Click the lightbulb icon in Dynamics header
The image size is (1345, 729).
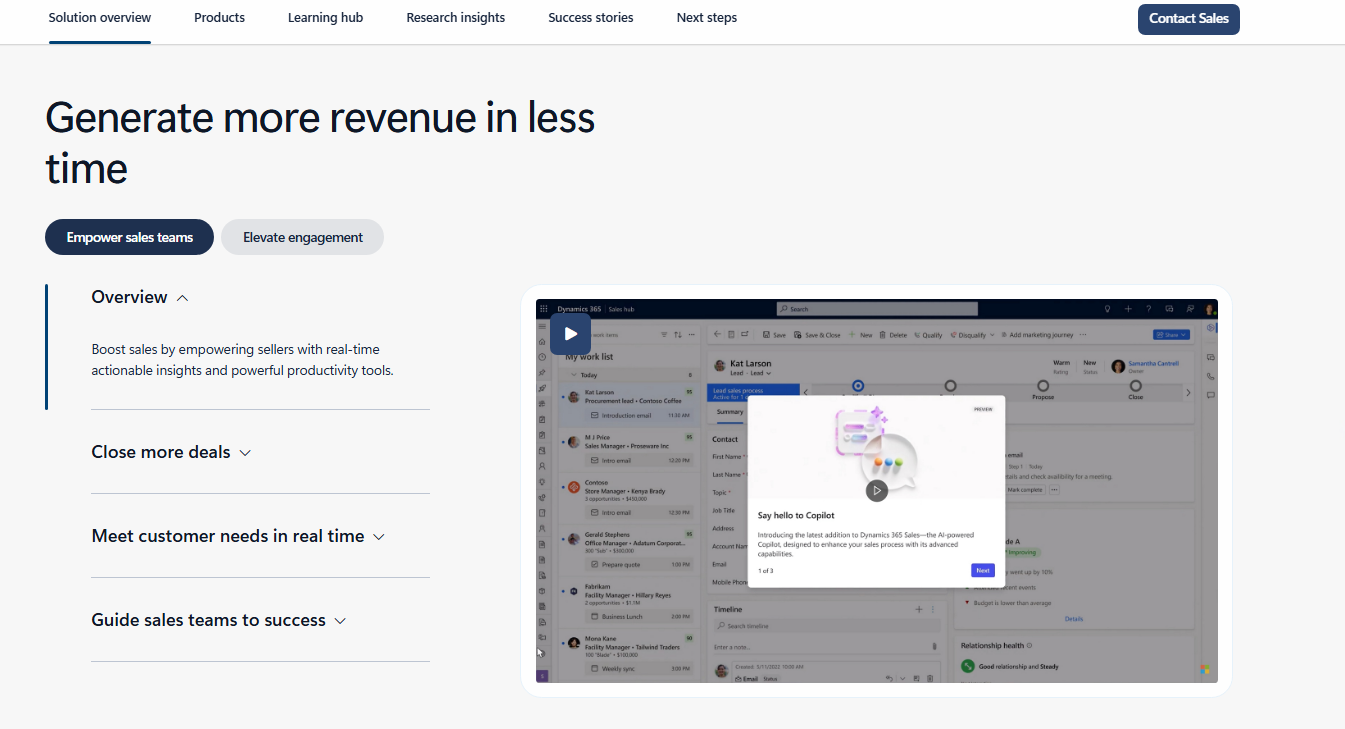pyautogui.click(x=1107, y=309)
